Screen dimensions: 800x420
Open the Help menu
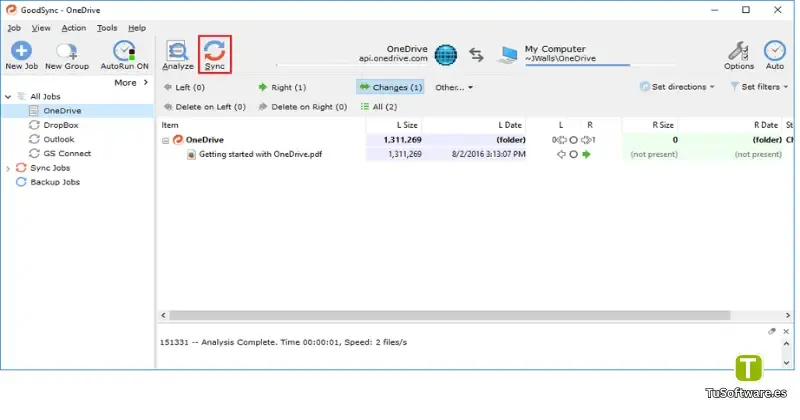(x=137, y=28)
